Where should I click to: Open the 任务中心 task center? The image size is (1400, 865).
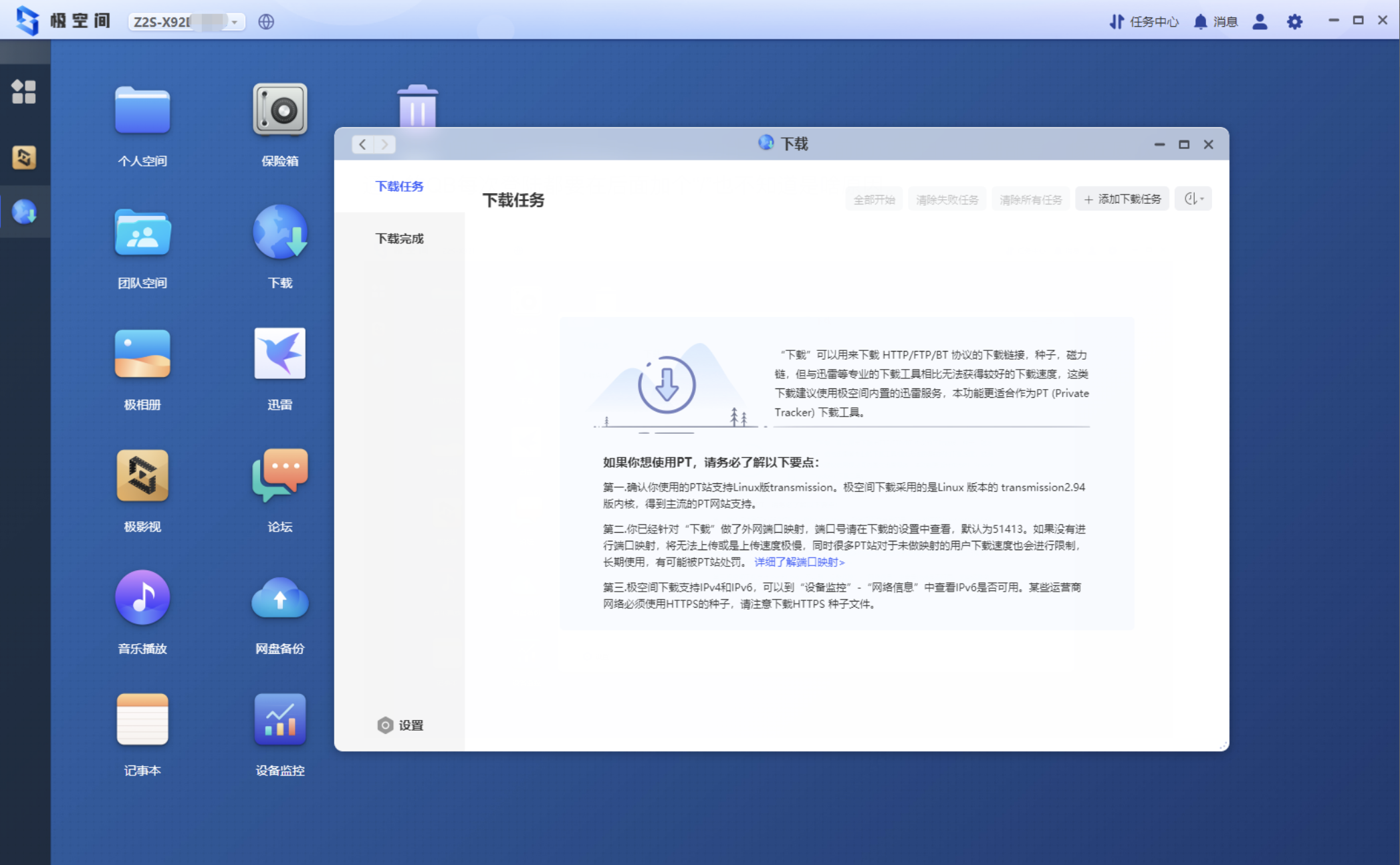[1144, 22]
